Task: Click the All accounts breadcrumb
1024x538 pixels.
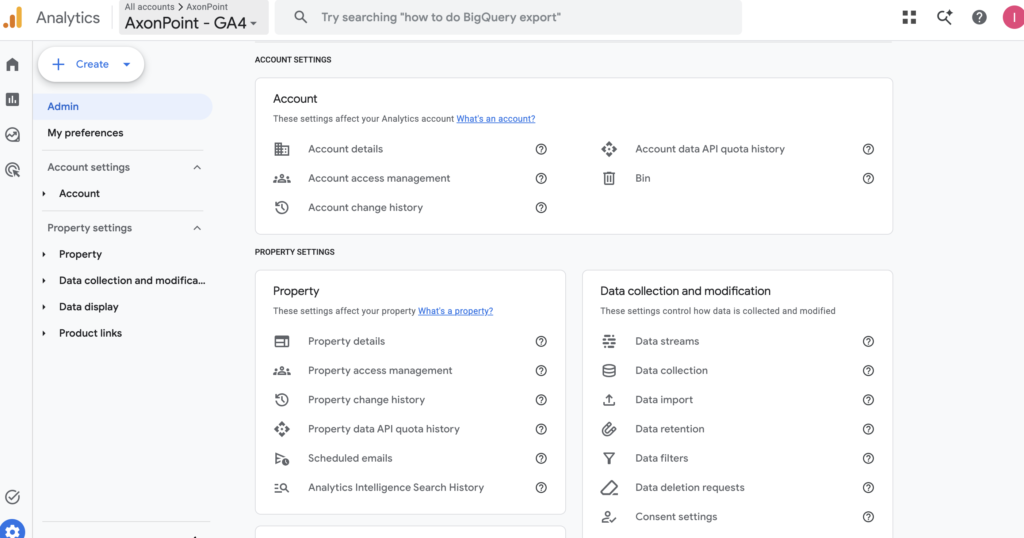Action: point(150,7)
